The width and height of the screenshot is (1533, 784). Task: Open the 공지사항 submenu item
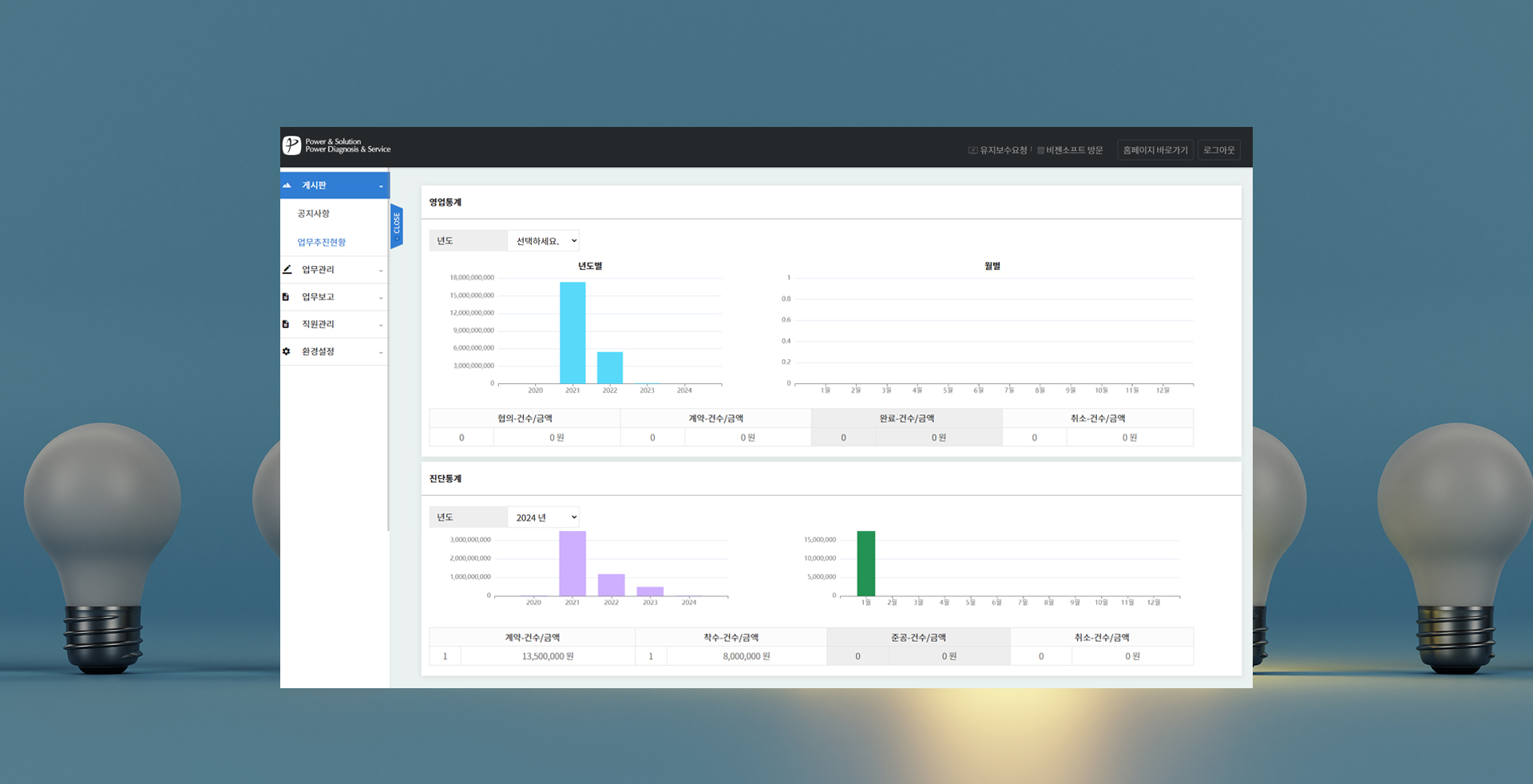point(313,213)
